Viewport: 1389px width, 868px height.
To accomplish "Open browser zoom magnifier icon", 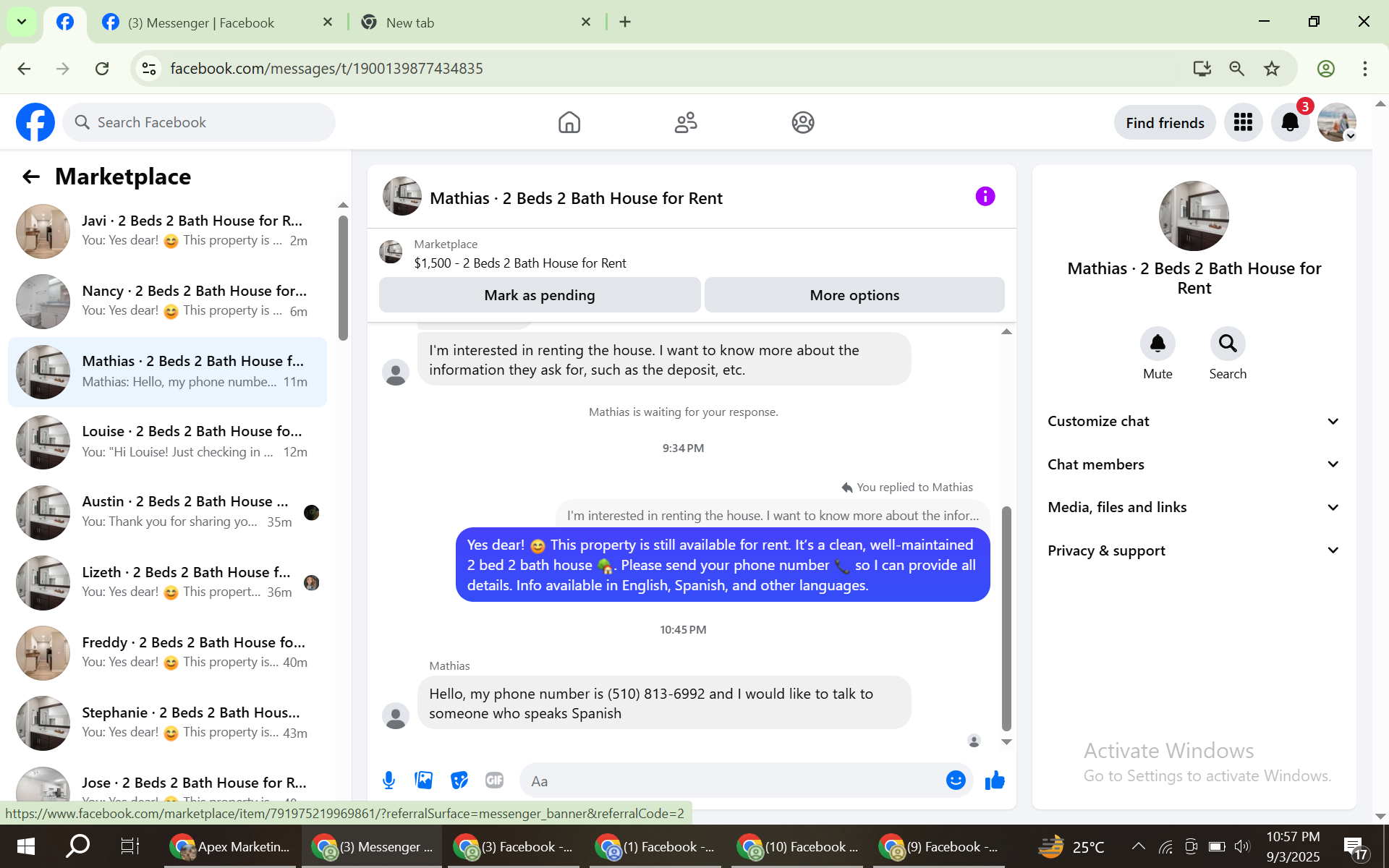I will (1237, 69).
